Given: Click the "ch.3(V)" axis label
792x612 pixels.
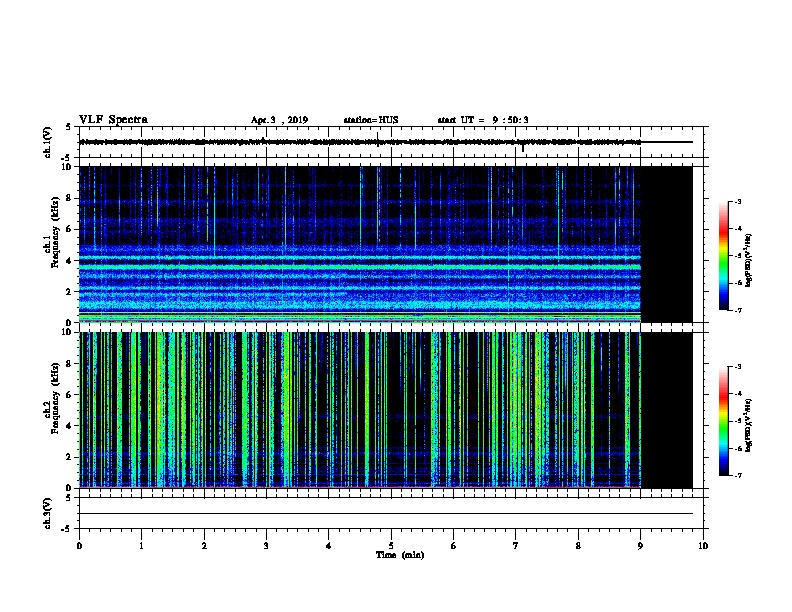Looking at the screenshot, I should (x=47, y=513).
